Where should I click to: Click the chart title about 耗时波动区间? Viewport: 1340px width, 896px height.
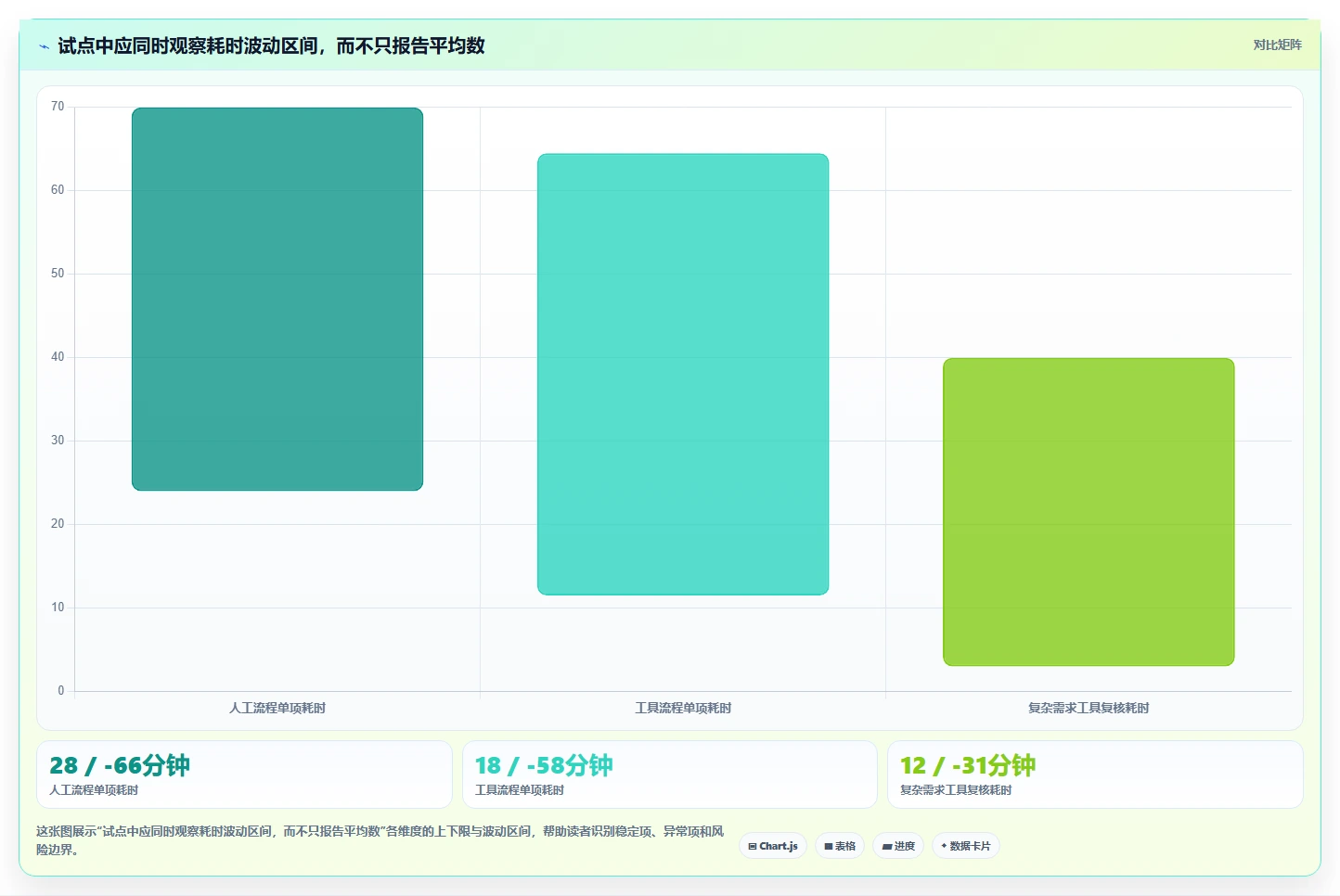(271, 45)
